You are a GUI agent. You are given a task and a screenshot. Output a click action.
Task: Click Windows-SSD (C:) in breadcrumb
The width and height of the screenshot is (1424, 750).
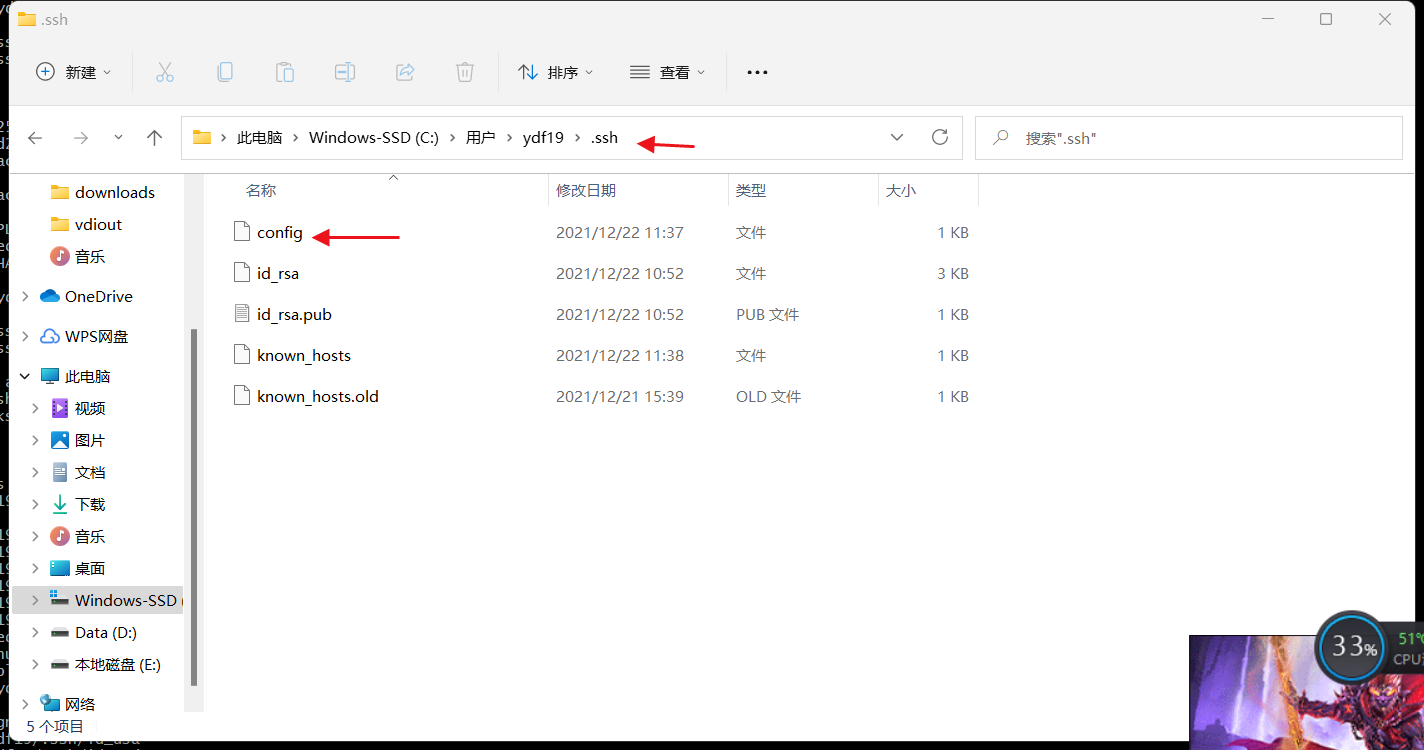click(x=374, y=138)
